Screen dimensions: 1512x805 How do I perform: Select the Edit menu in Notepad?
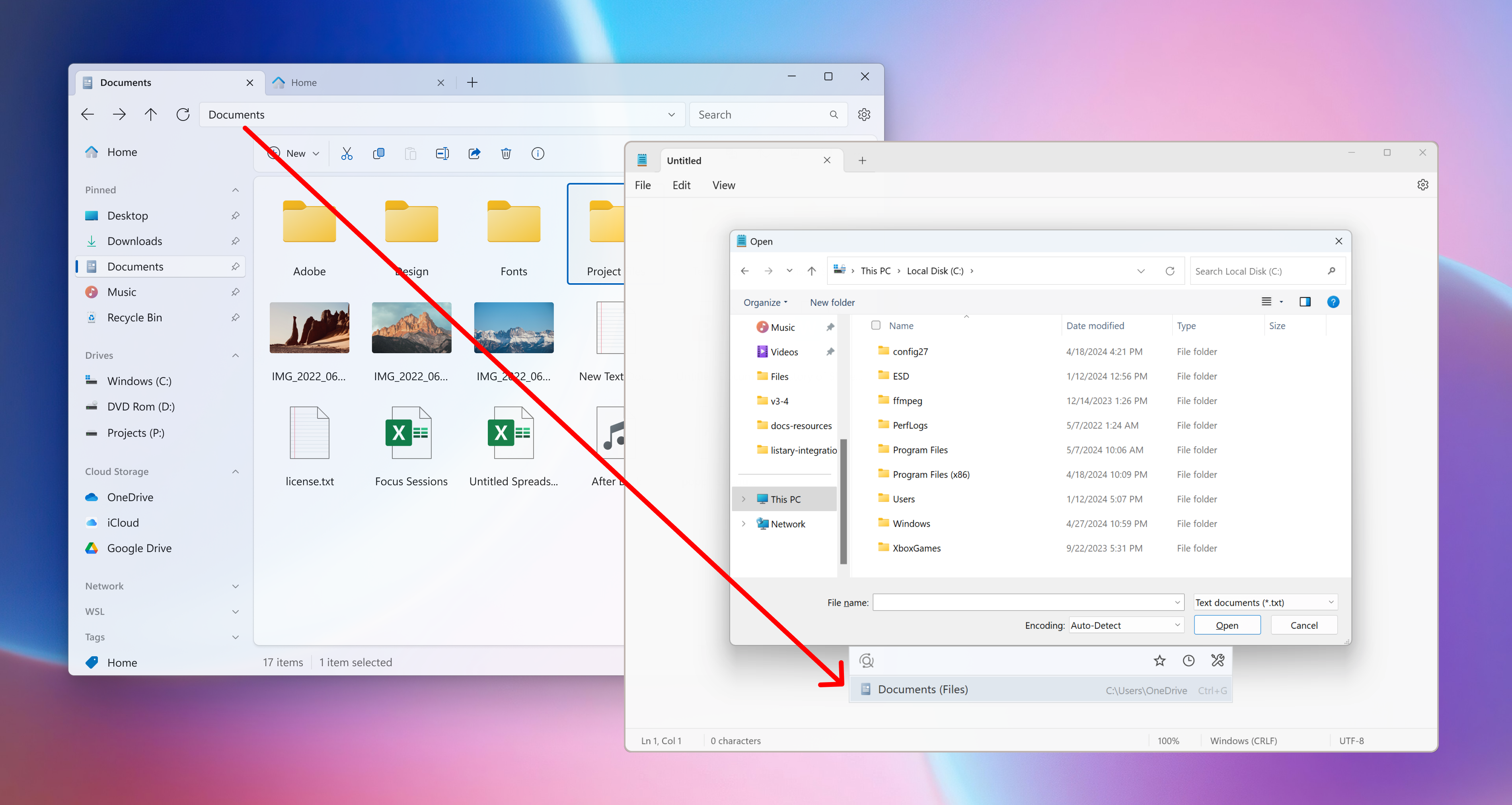pos(682,185)
